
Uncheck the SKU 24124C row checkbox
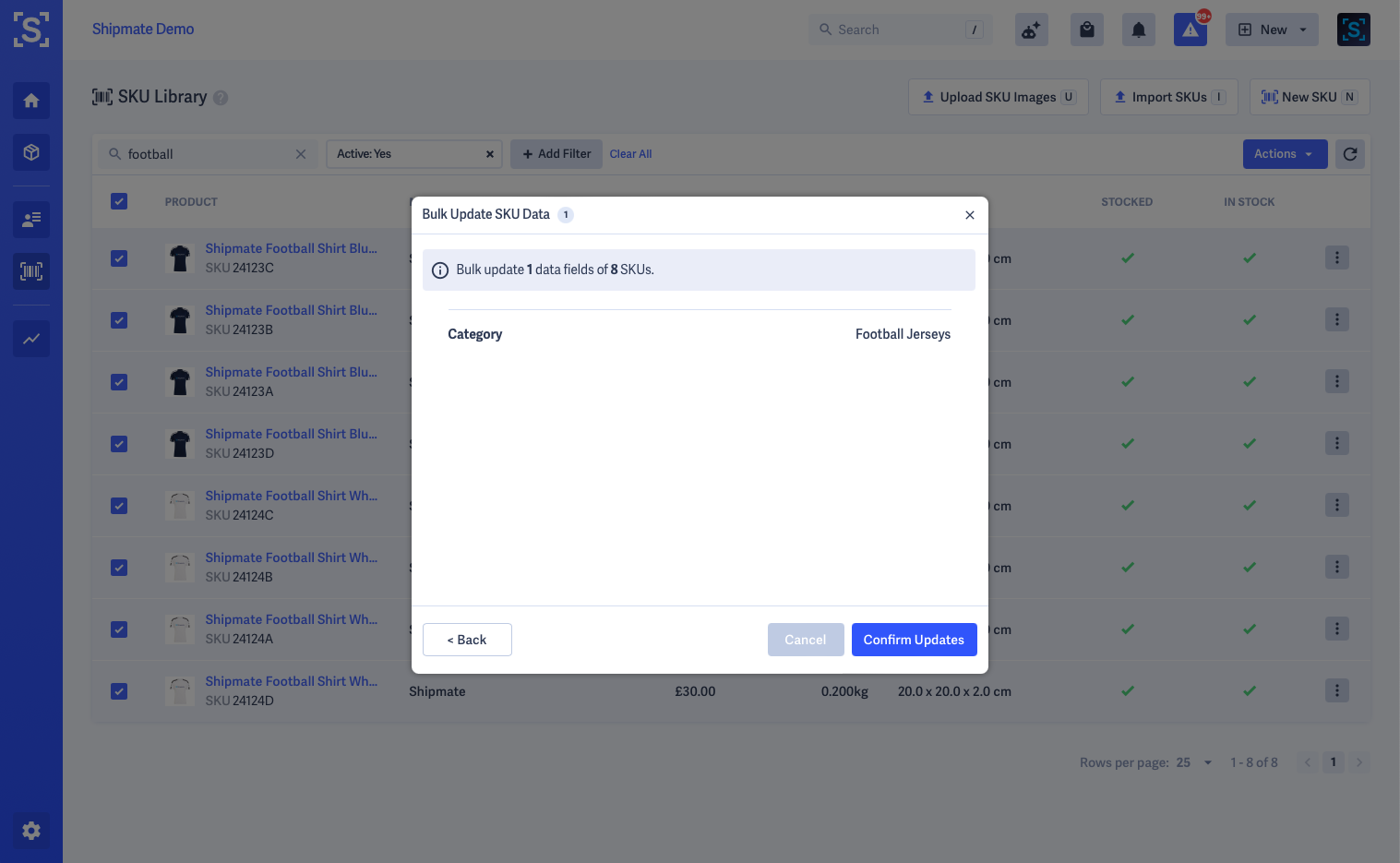(119, 506)
